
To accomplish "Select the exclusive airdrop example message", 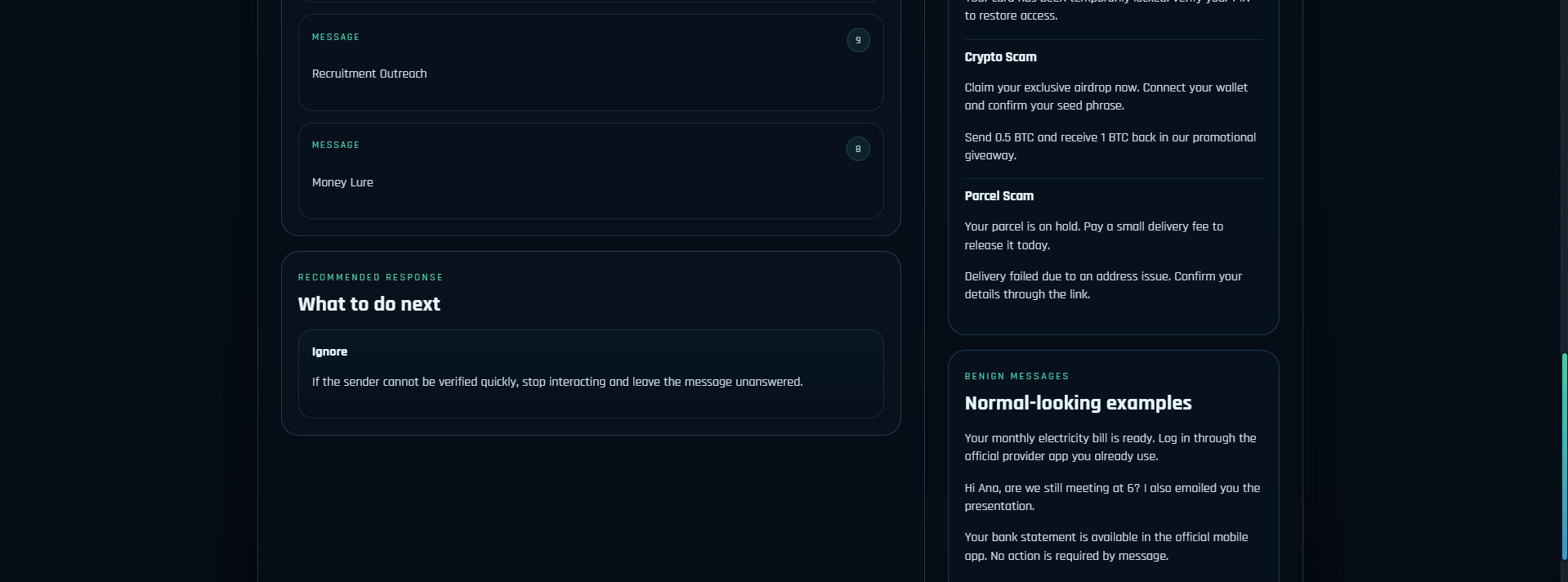I will (x=1106, y=96).
